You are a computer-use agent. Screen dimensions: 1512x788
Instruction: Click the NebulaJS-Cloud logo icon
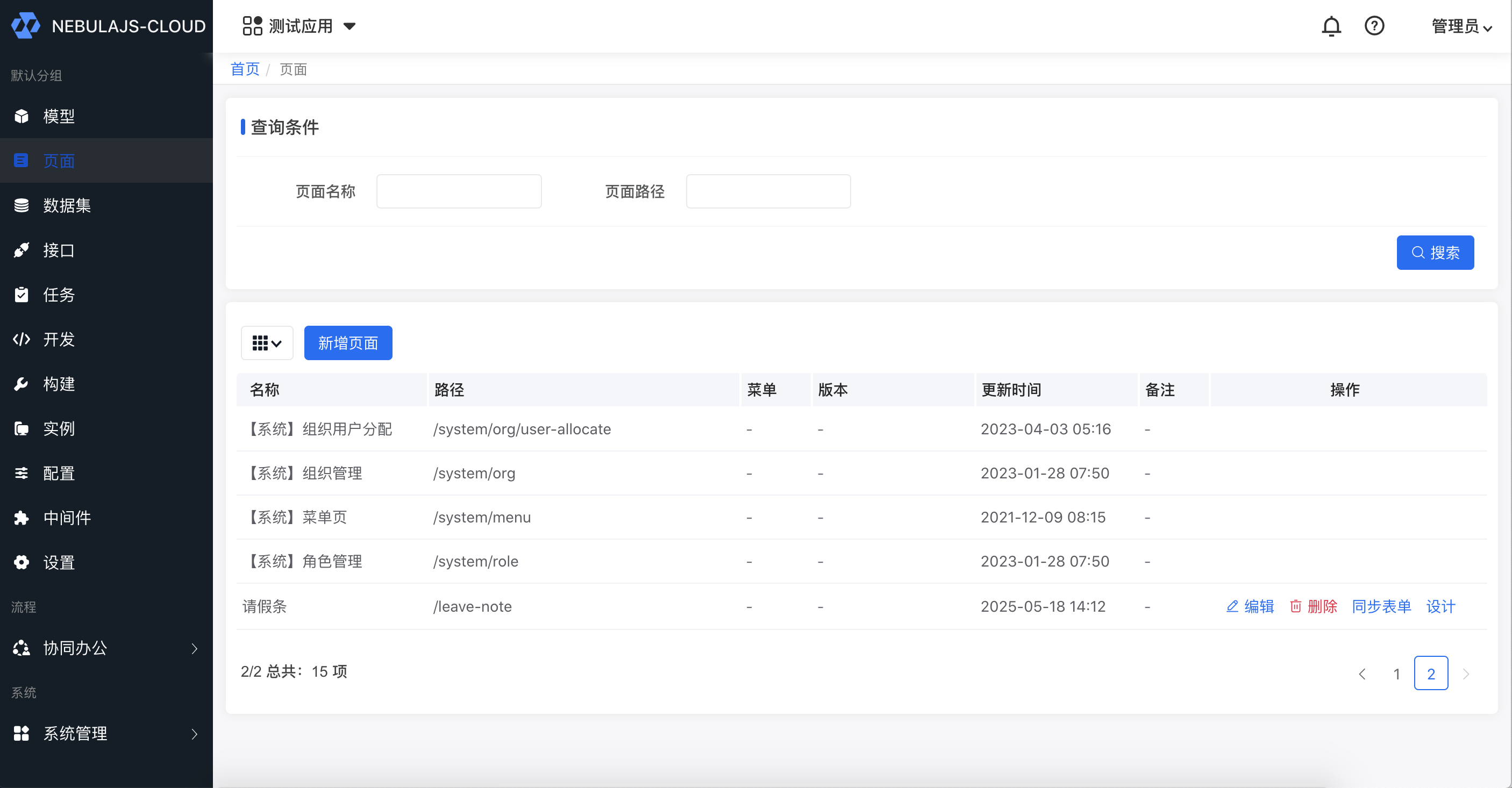pos(25,26)
